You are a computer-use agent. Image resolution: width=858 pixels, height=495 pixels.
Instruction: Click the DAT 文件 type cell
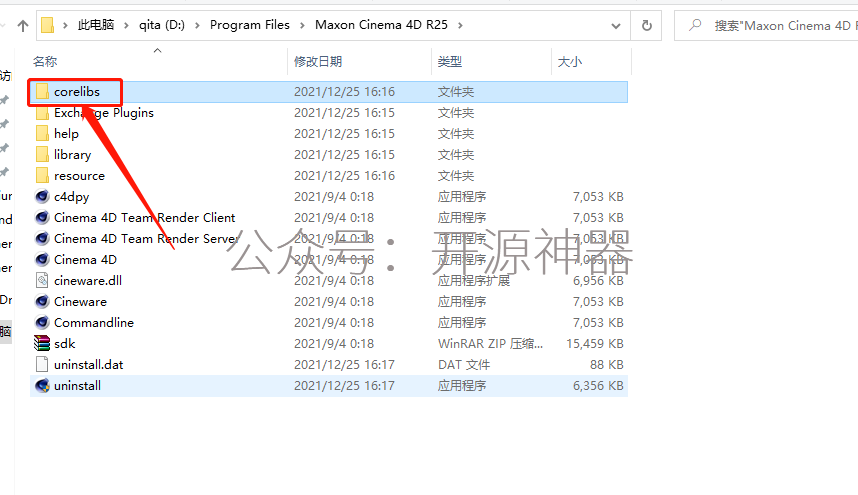pyautogui.click(x=463, y=364)
